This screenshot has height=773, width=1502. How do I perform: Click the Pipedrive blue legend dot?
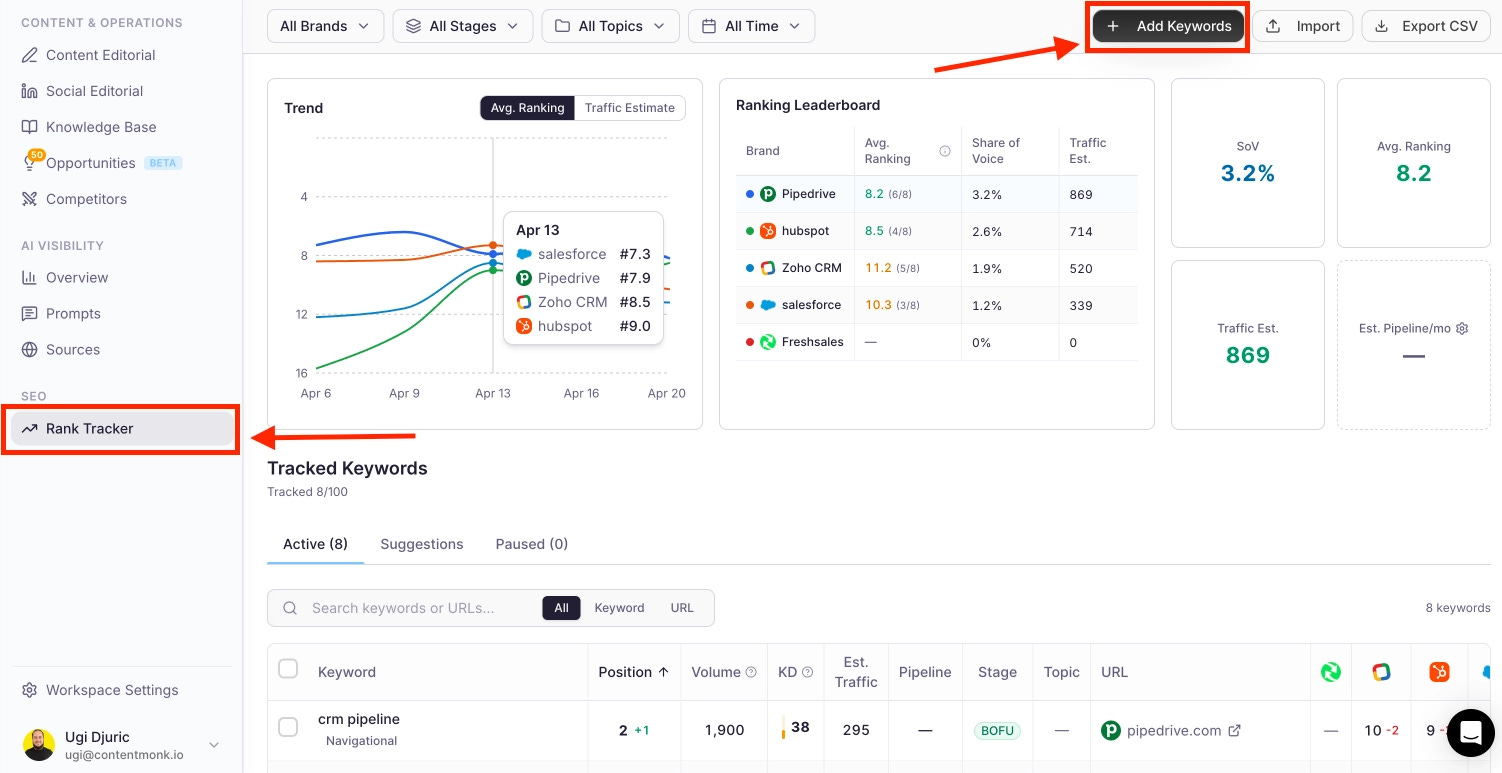click(750, 194)
